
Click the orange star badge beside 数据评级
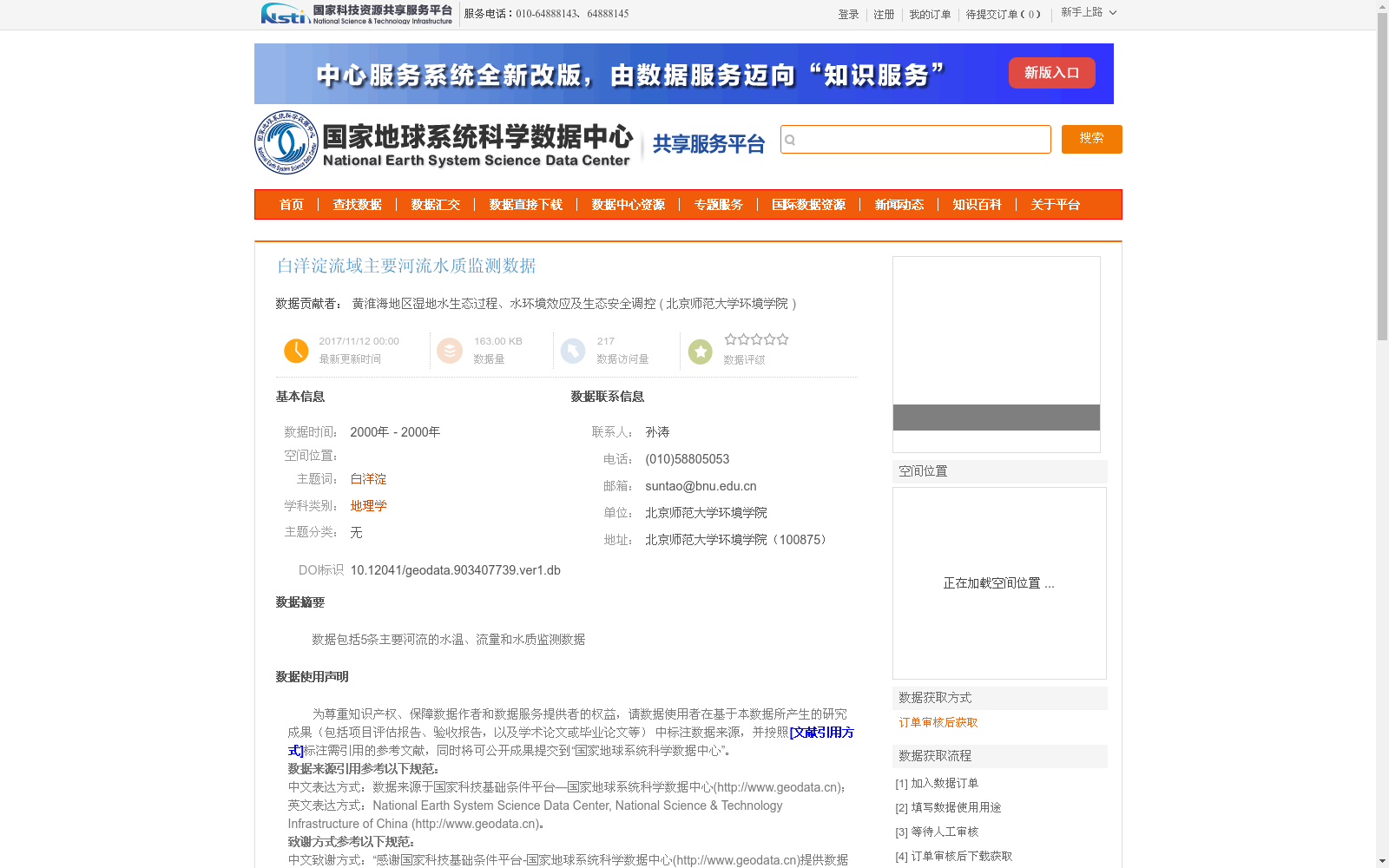(x=700, y=350)
